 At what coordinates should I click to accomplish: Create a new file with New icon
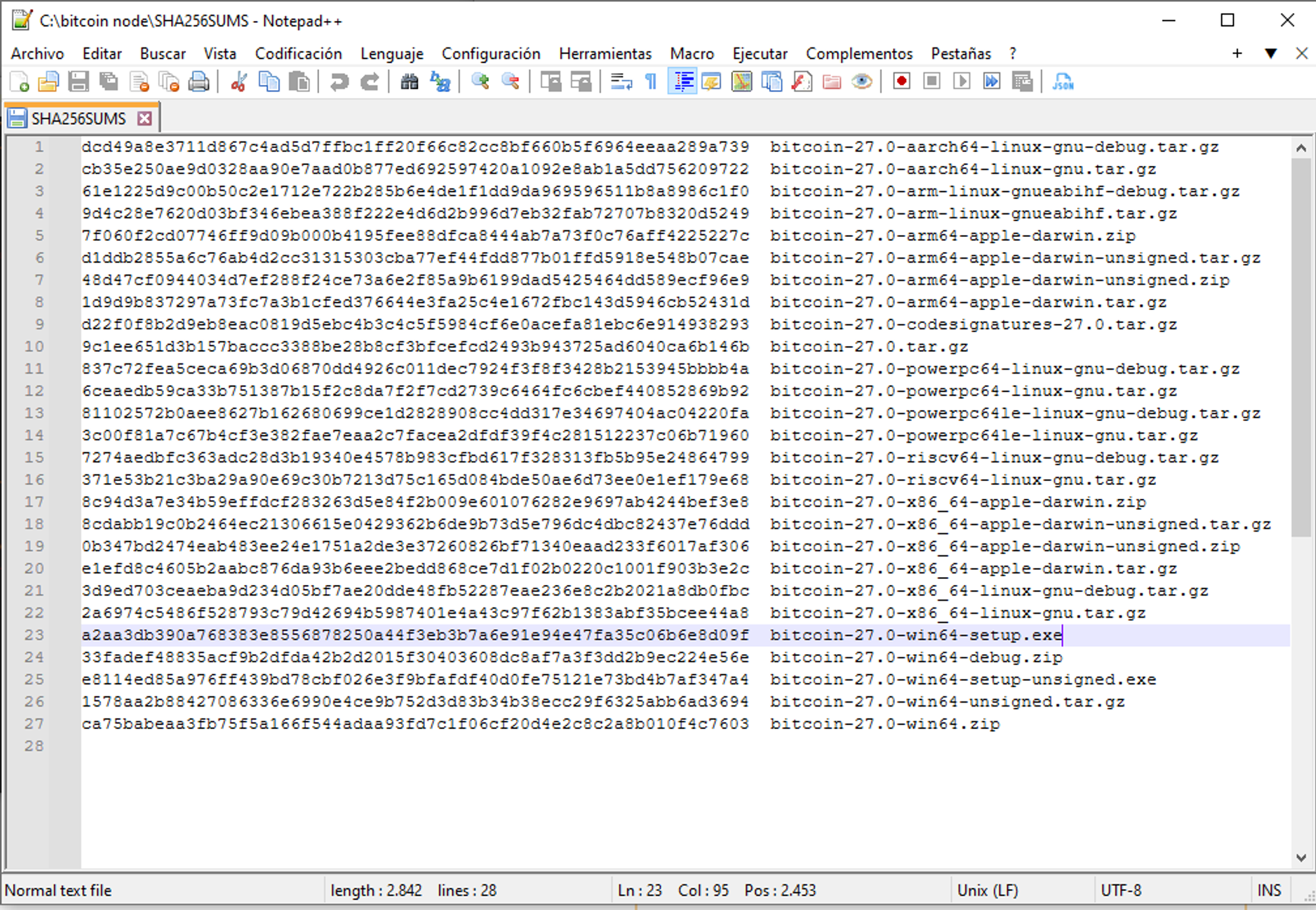point(20,82)
